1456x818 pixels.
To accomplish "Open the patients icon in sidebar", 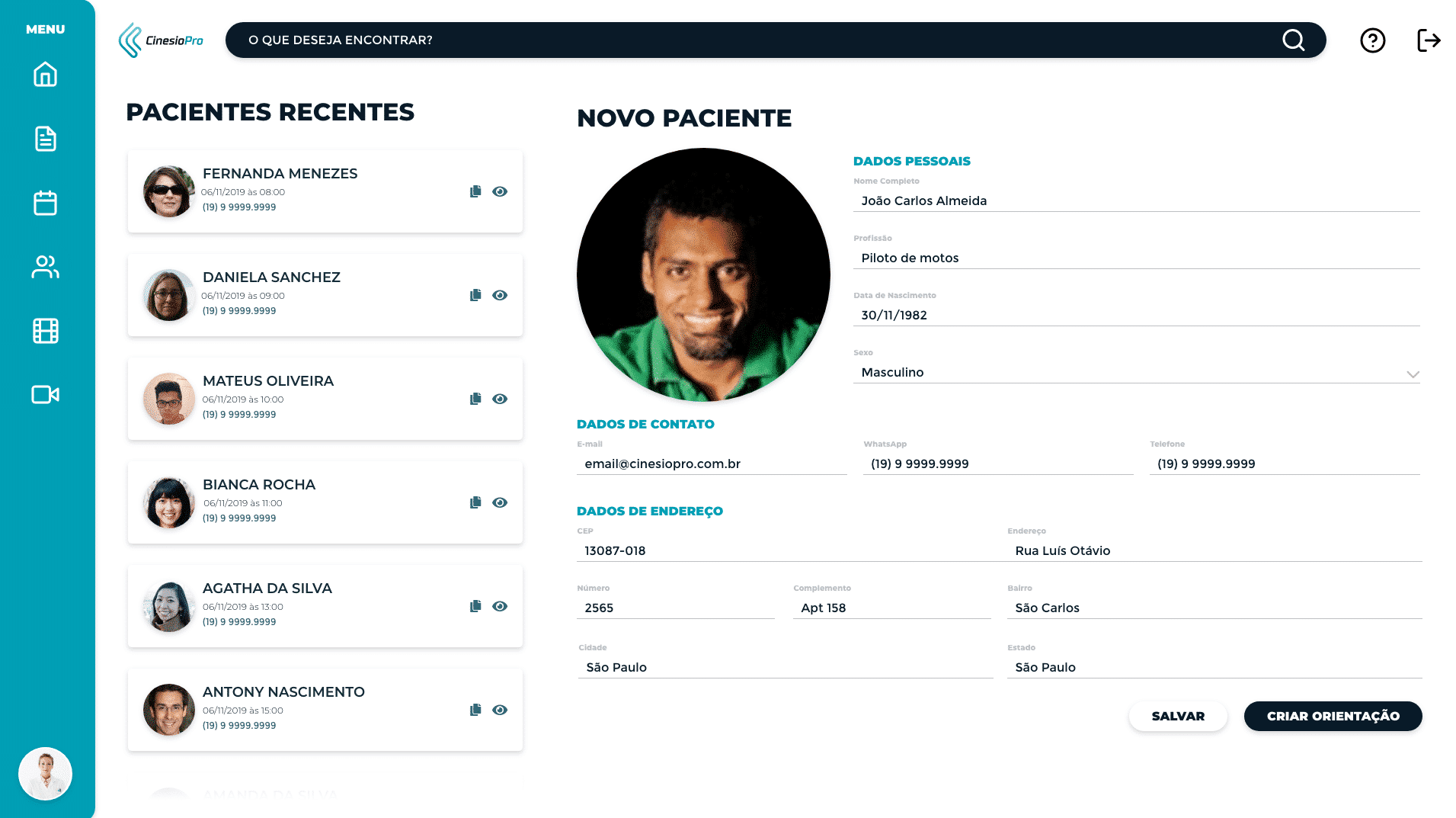I will (x=45, y=267).
